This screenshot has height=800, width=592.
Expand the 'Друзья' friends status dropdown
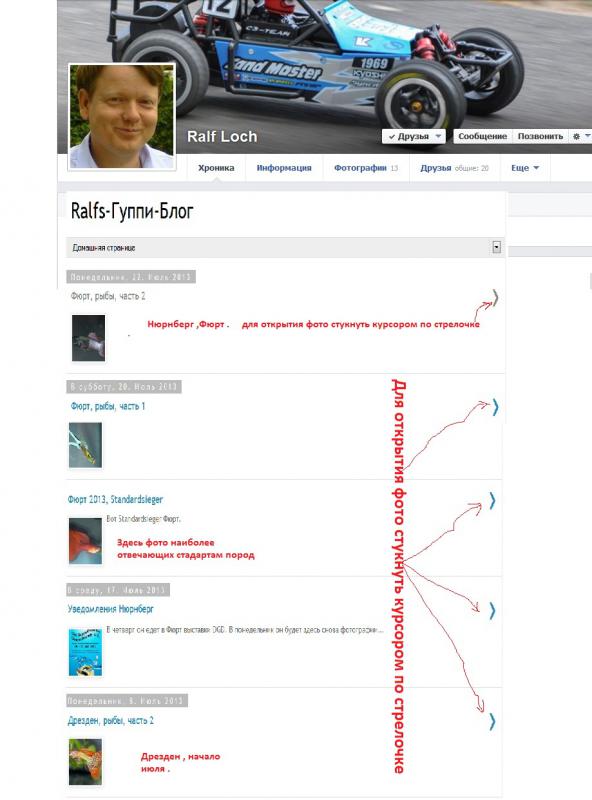(x=414, y=136)
